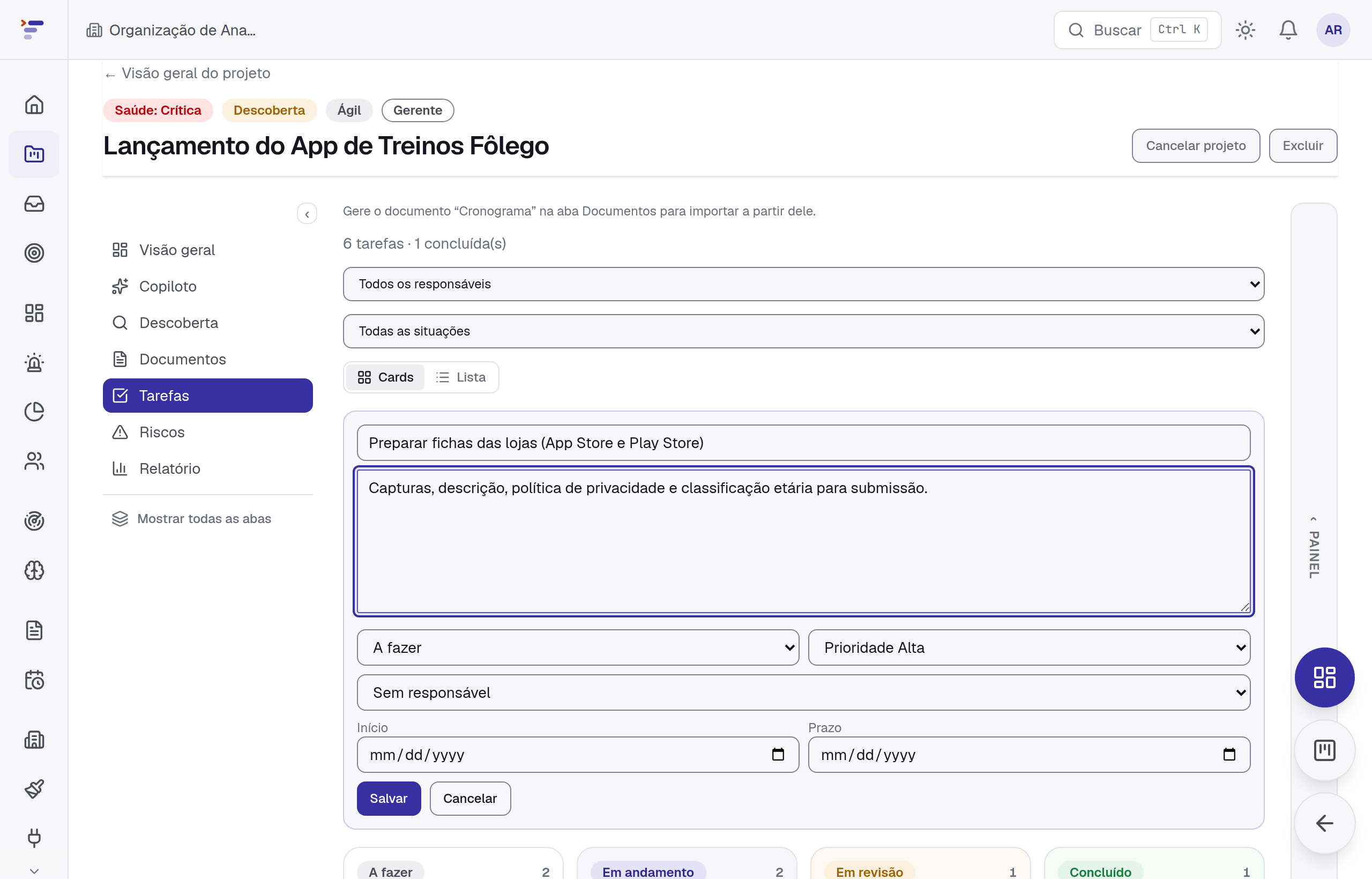Toggle the light/dark theme sun icon
Screen dimensions: 1372x879
point(1245,29)
